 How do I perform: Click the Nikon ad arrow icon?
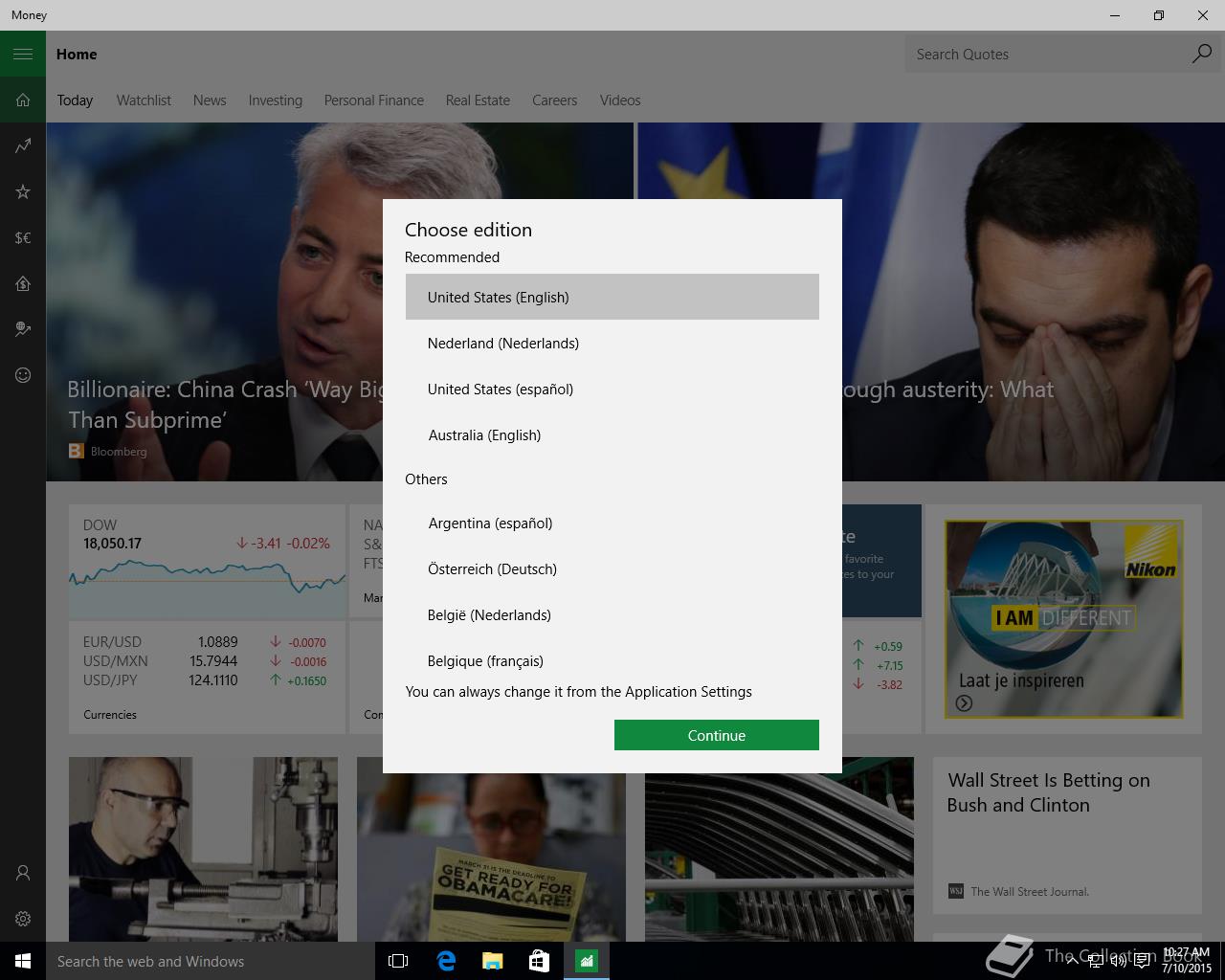click(x=964, y=703)
